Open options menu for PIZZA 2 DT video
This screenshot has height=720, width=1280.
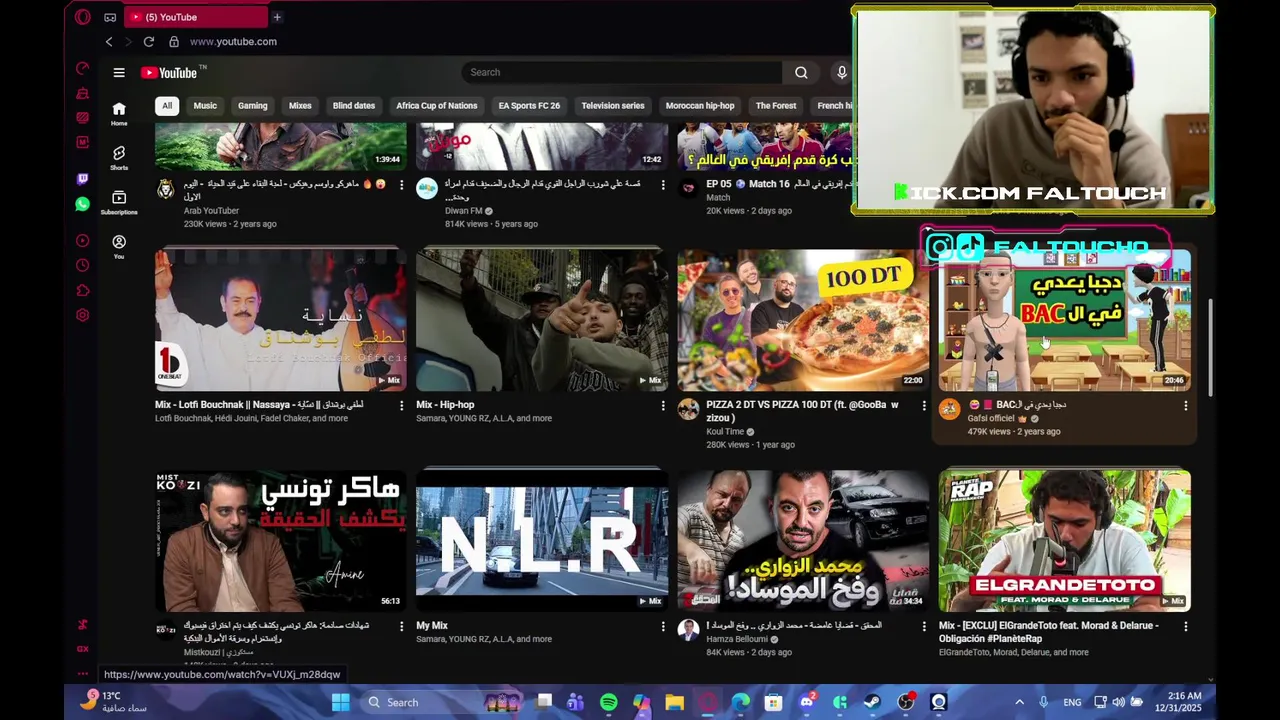point(923,406)
